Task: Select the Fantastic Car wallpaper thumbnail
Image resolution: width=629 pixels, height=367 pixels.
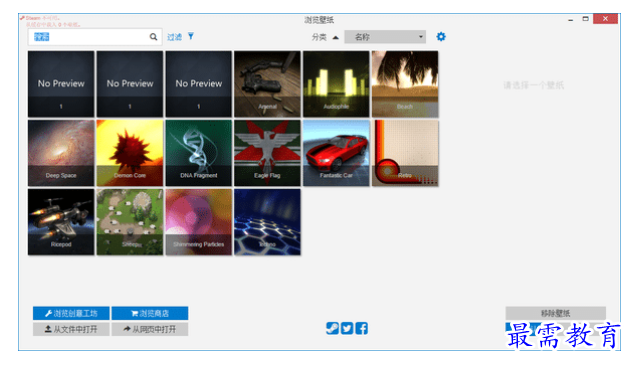Action: [x=336, y=153]
